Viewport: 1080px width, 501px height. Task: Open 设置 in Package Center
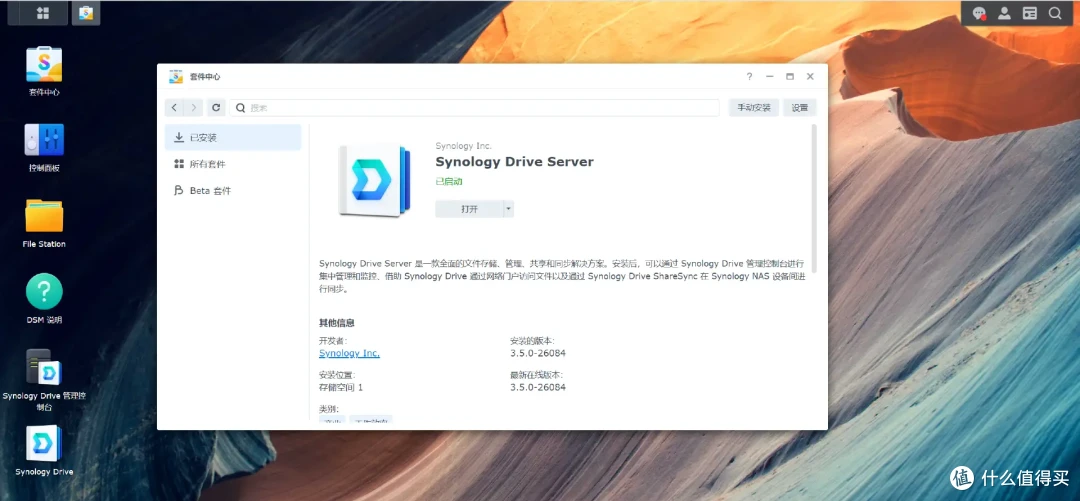tap(800, 108)
